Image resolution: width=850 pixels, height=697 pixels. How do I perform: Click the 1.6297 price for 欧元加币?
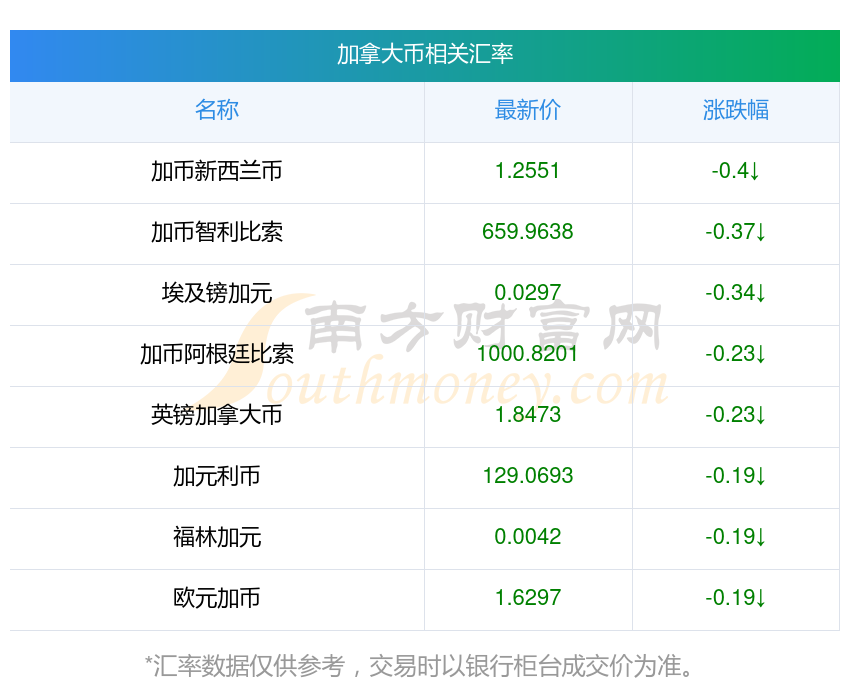tap(527, 598)
